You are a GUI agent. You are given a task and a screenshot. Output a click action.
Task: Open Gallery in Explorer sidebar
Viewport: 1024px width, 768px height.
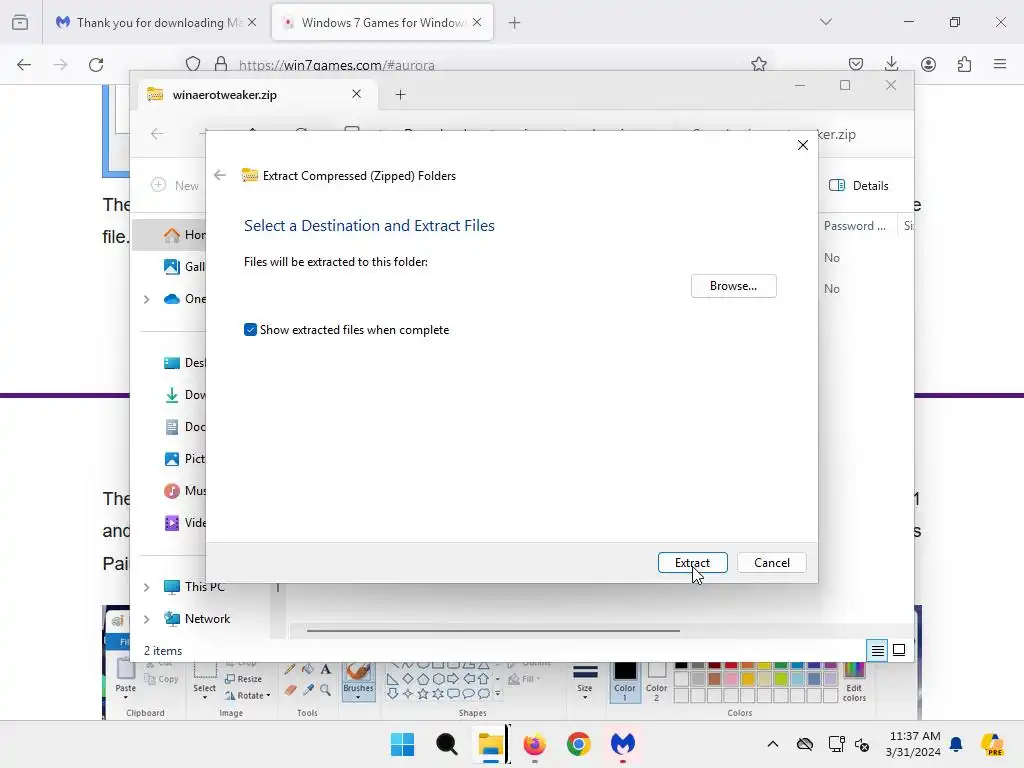point(185,266)
